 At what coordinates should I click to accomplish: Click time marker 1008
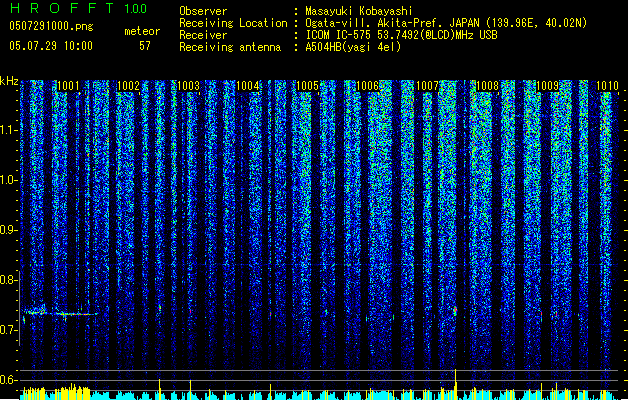(x=487, y=85)
